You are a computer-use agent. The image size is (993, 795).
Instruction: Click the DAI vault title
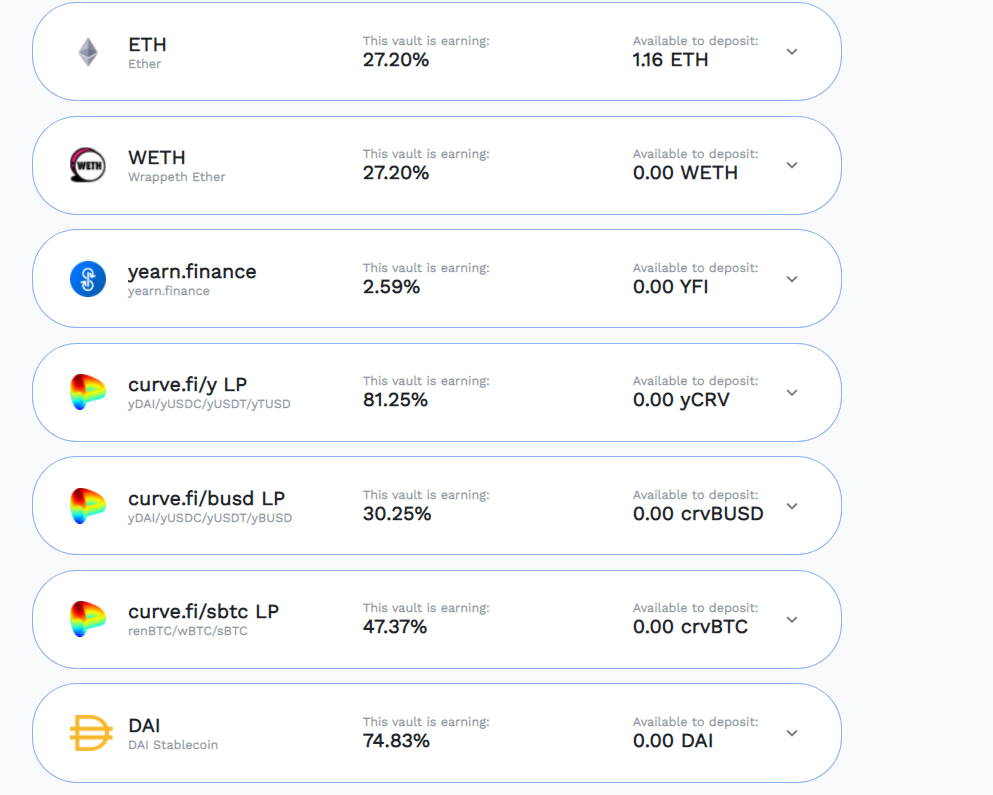[144, 725]
